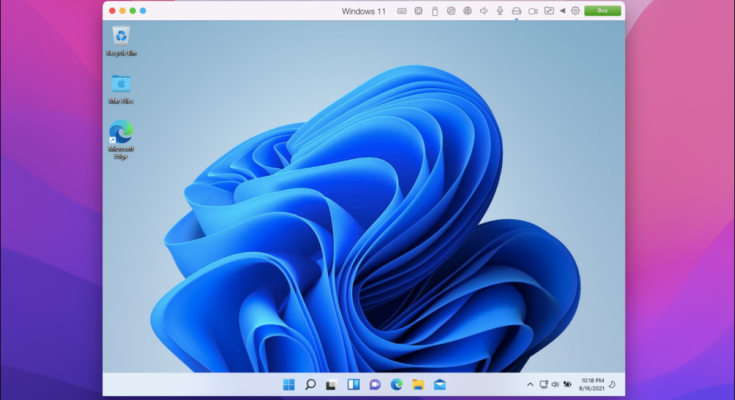Launch Teams Chat from the taskbar
The image size is (735, 400).
[375, 384]
